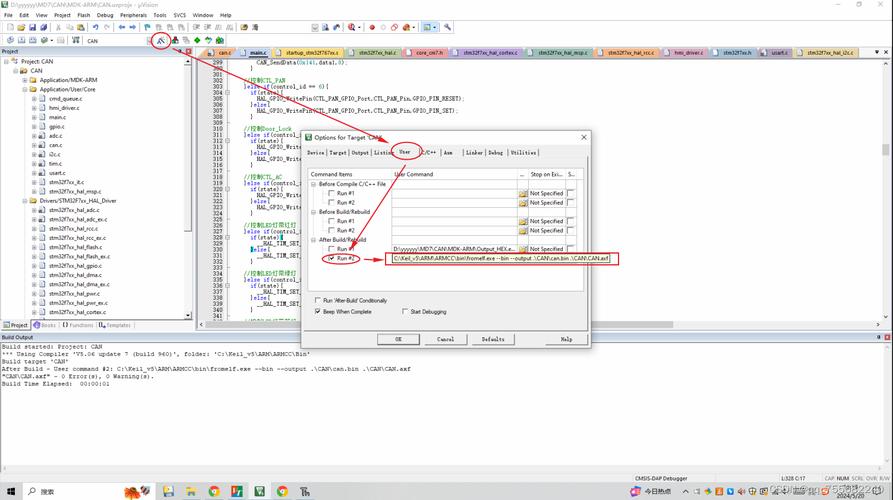
Task: Click the Undo arrow in toolbar
Action: (x=95, y=28)
